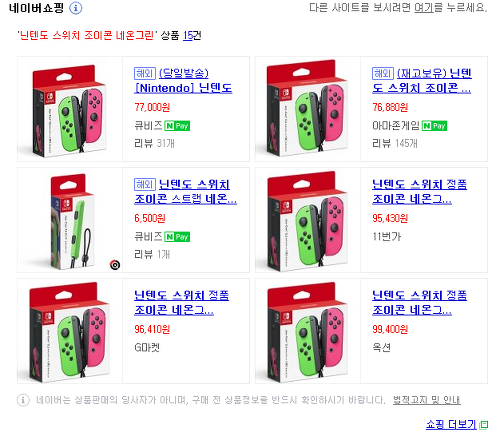Click the info icon beside 네이버쇼핑 heading
Image resolution: width=500 pixels, height=440 pixels.
tap(75, 8)
